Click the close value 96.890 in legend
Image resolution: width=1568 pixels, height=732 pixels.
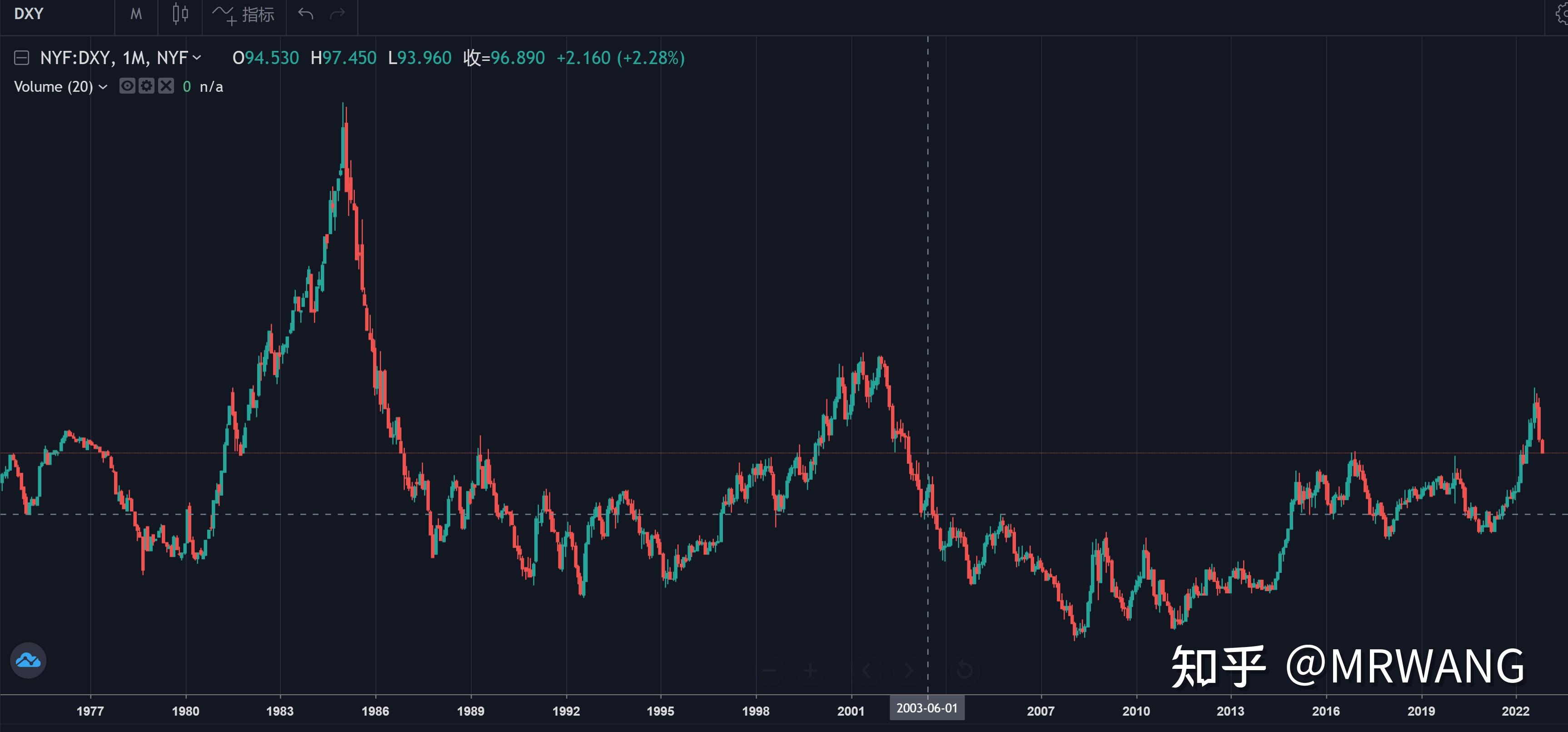pos(518,58)
